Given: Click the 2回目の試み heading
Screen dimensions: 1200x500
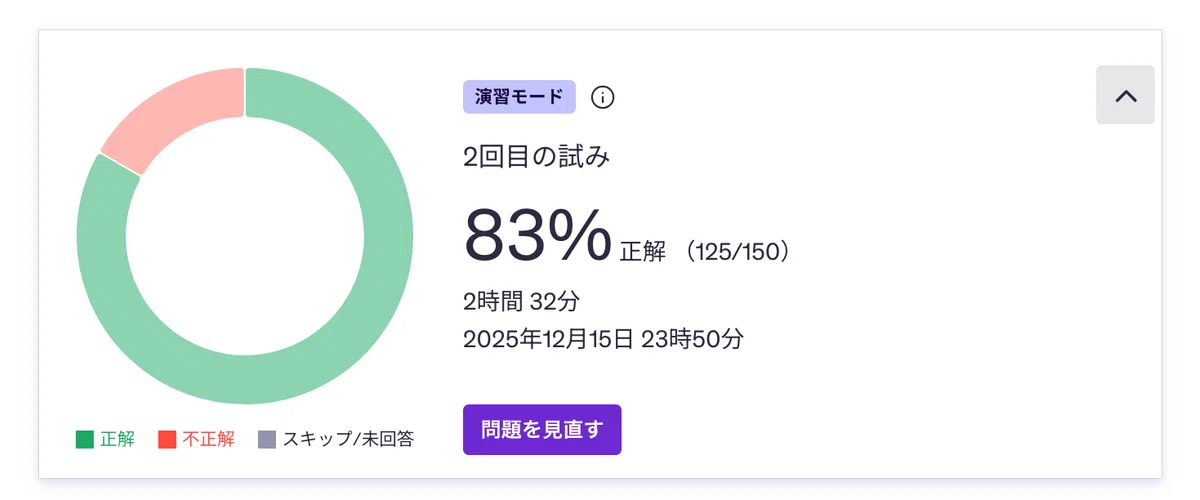Looking at the screenshot, I should tap(537, 157).
